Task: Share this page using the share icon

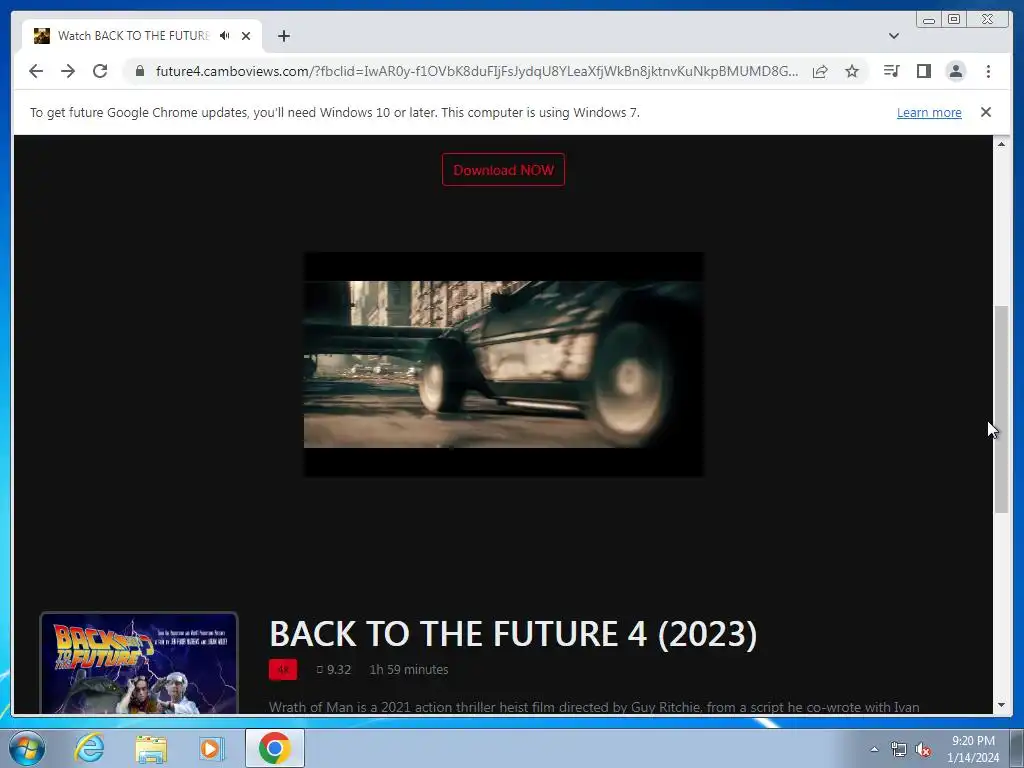Action: tap(820, 71)
